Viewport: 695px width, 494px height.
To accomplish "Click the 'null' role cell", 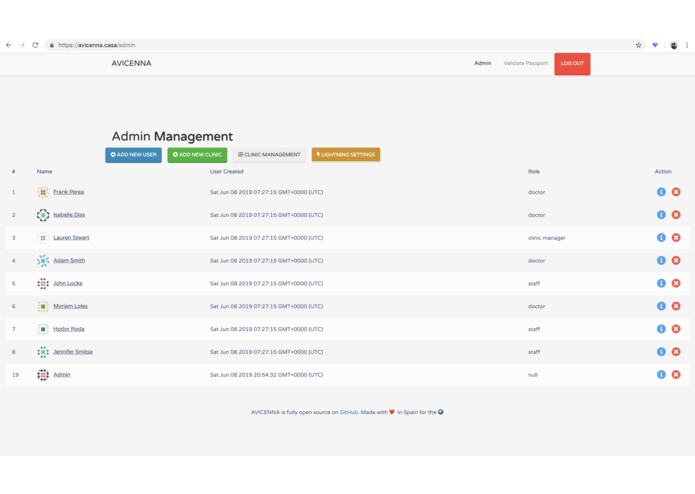I will tap(532, 375).
